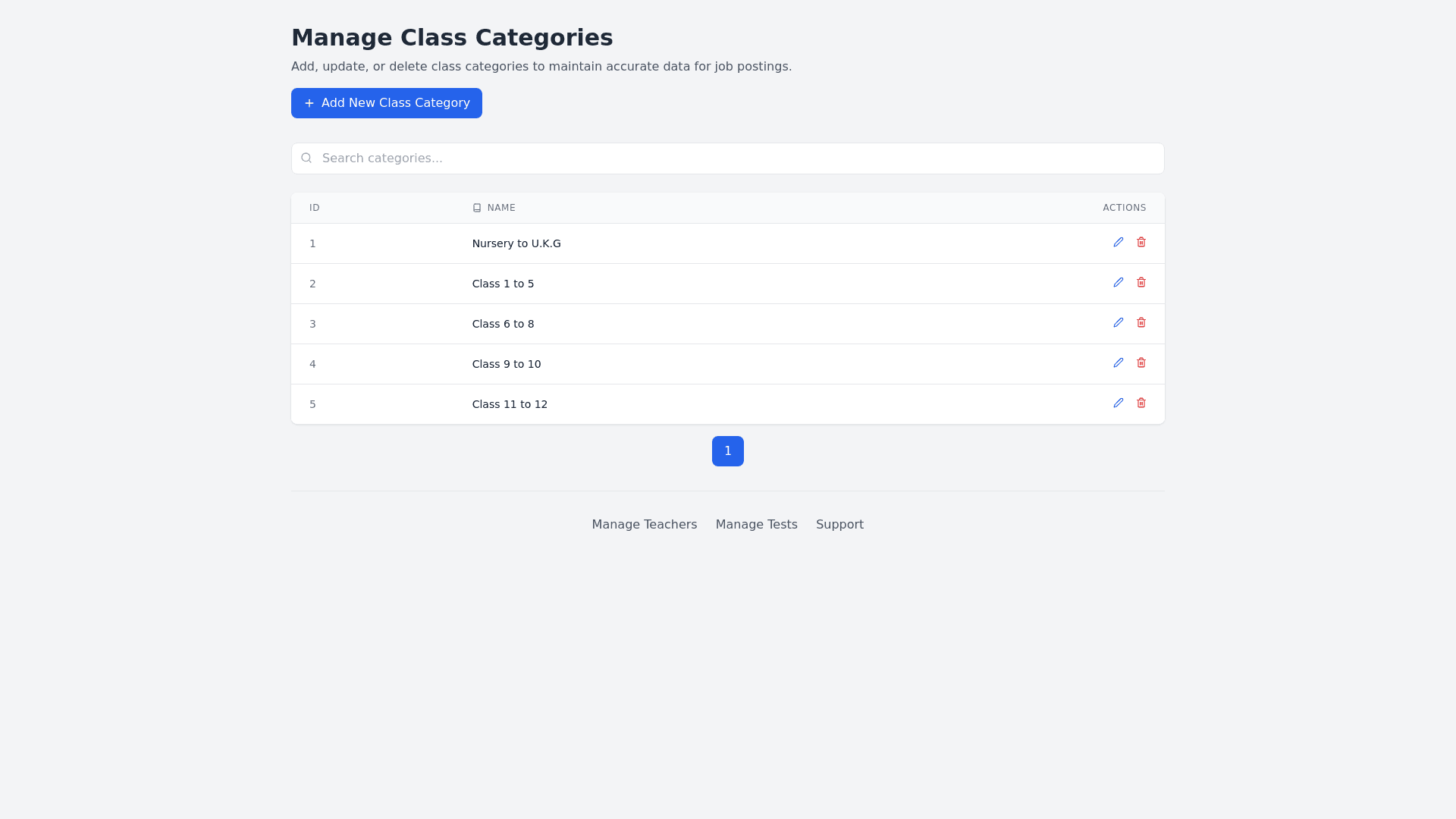
Task: Click the Add New Class Category button
Action: click(x=386, y=103)
